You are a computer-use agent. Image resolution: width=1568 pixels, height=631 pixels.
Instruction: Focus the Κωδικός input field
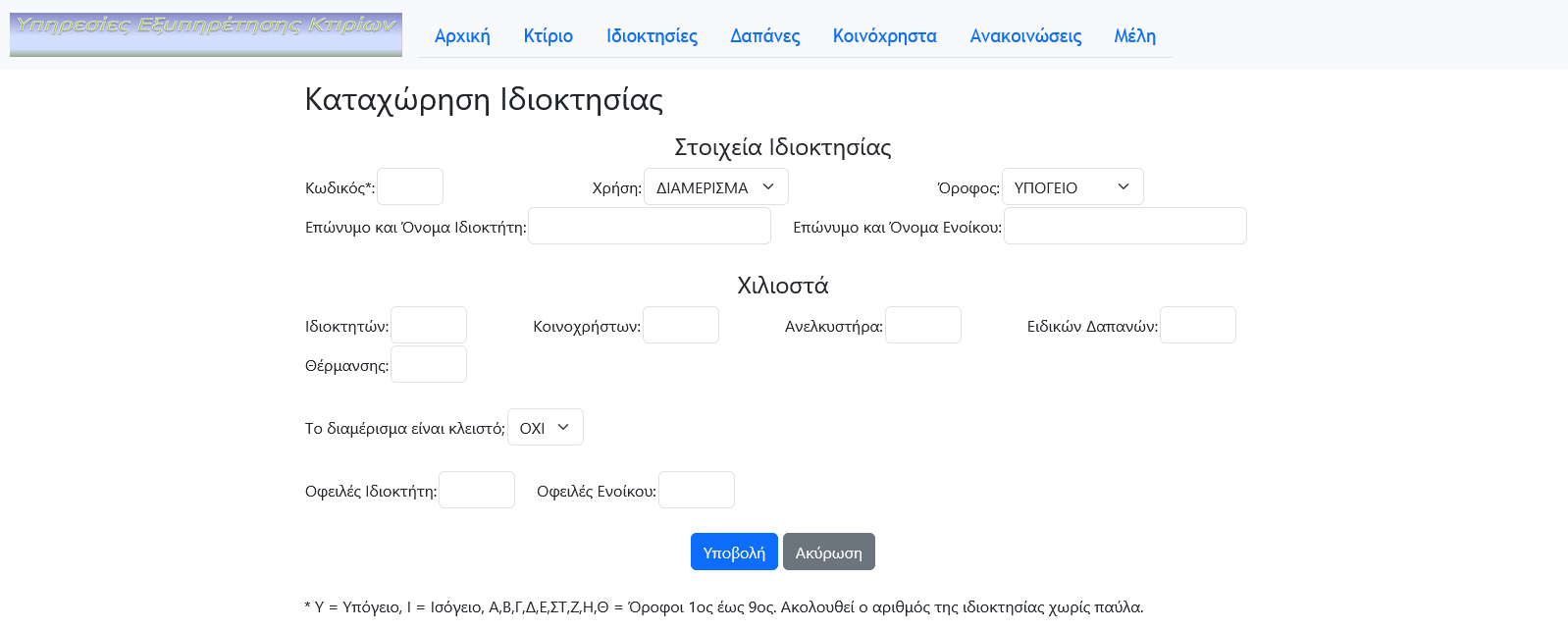[x=409, y=186]
